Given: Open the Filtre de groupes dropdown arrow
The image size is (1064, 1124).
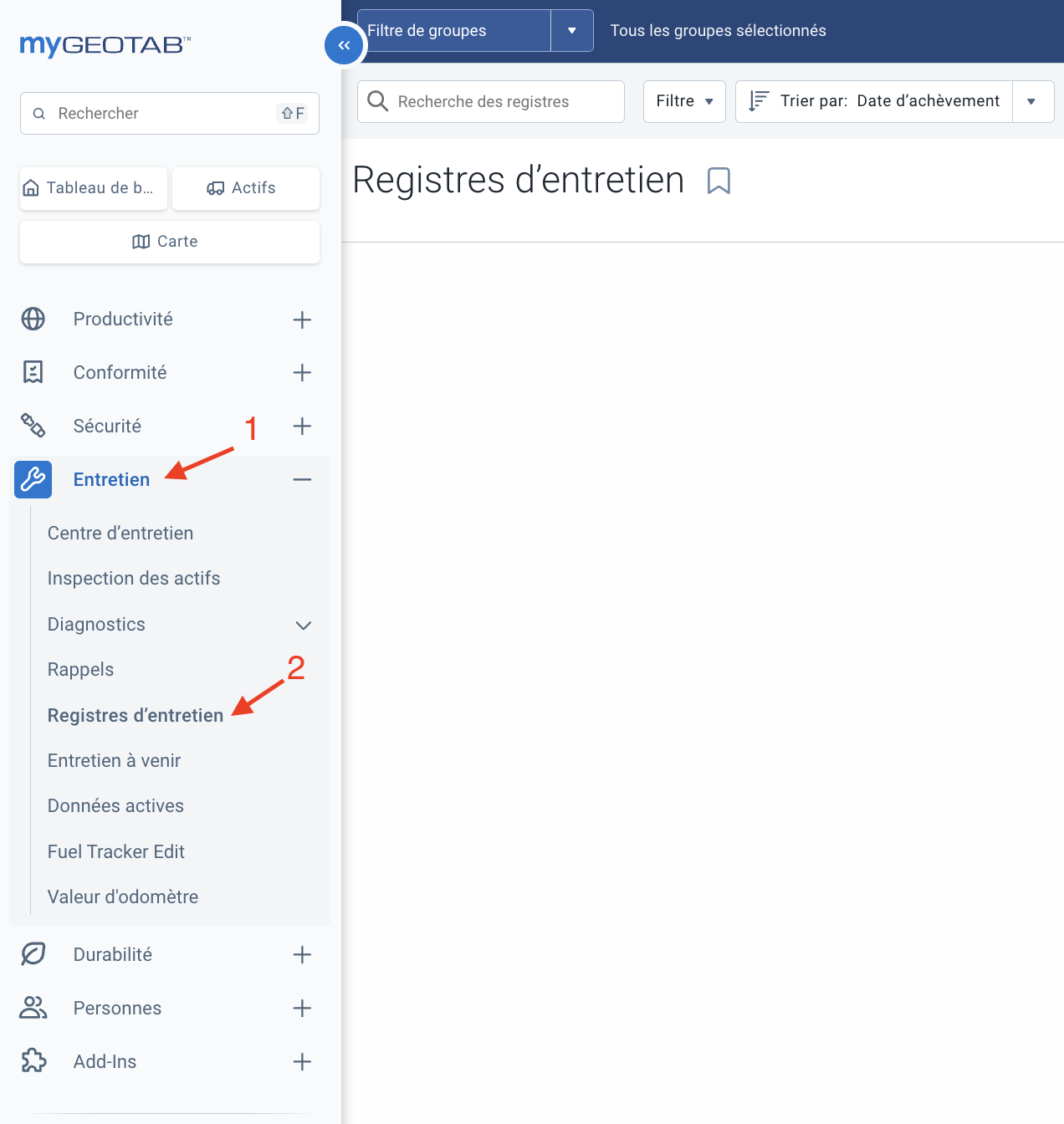Looking at the screenshot, I should pyautogui.click(x=572, y=31).
